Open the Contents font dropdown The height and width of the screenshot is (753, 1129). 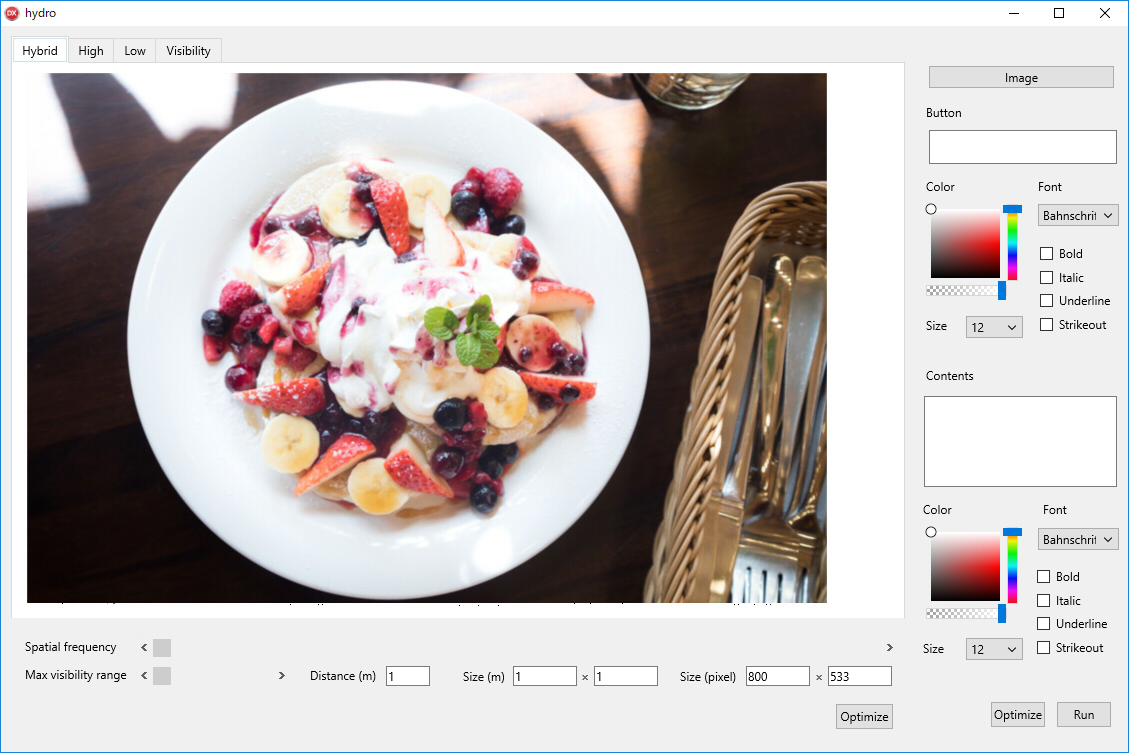click(1078, 539)
